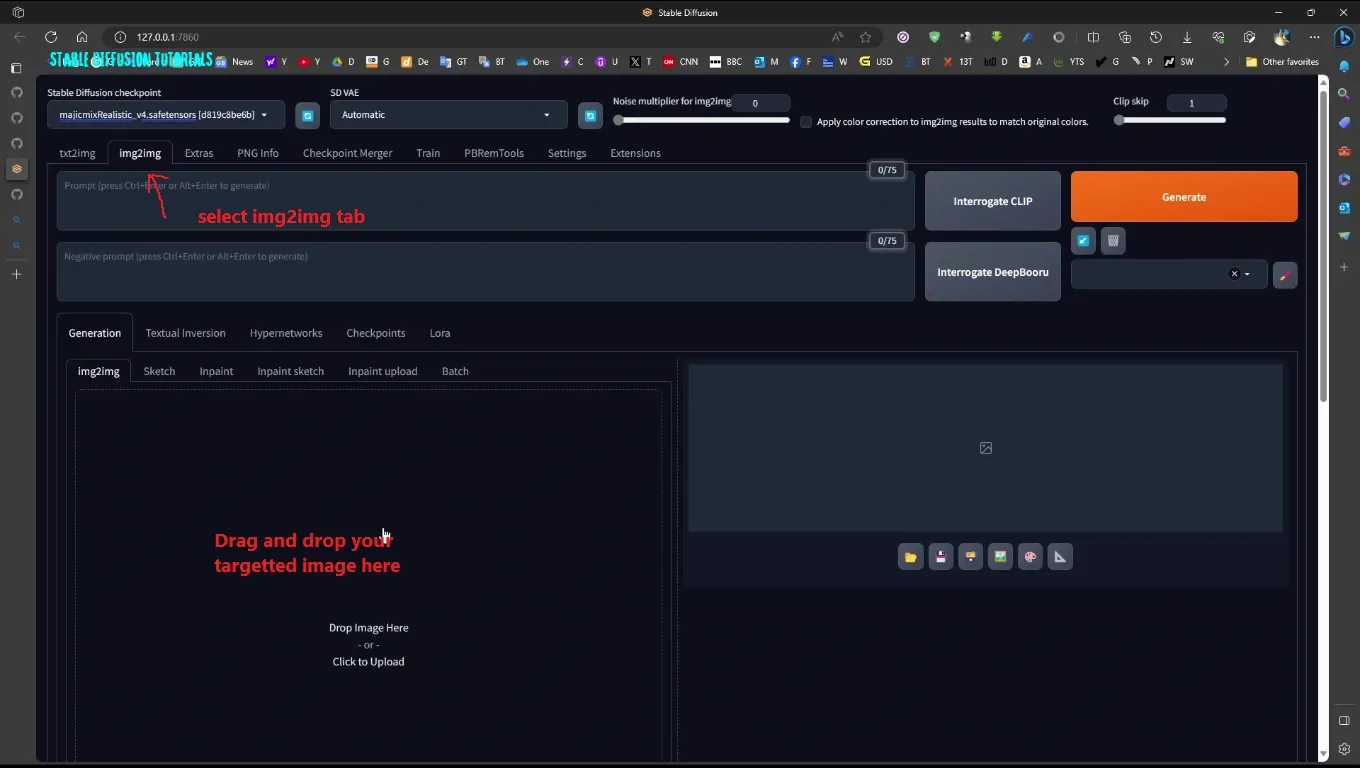Open the Extras tab
Image resolution: width=1360 pixels, height=768 pixels.
pos(199,153)
